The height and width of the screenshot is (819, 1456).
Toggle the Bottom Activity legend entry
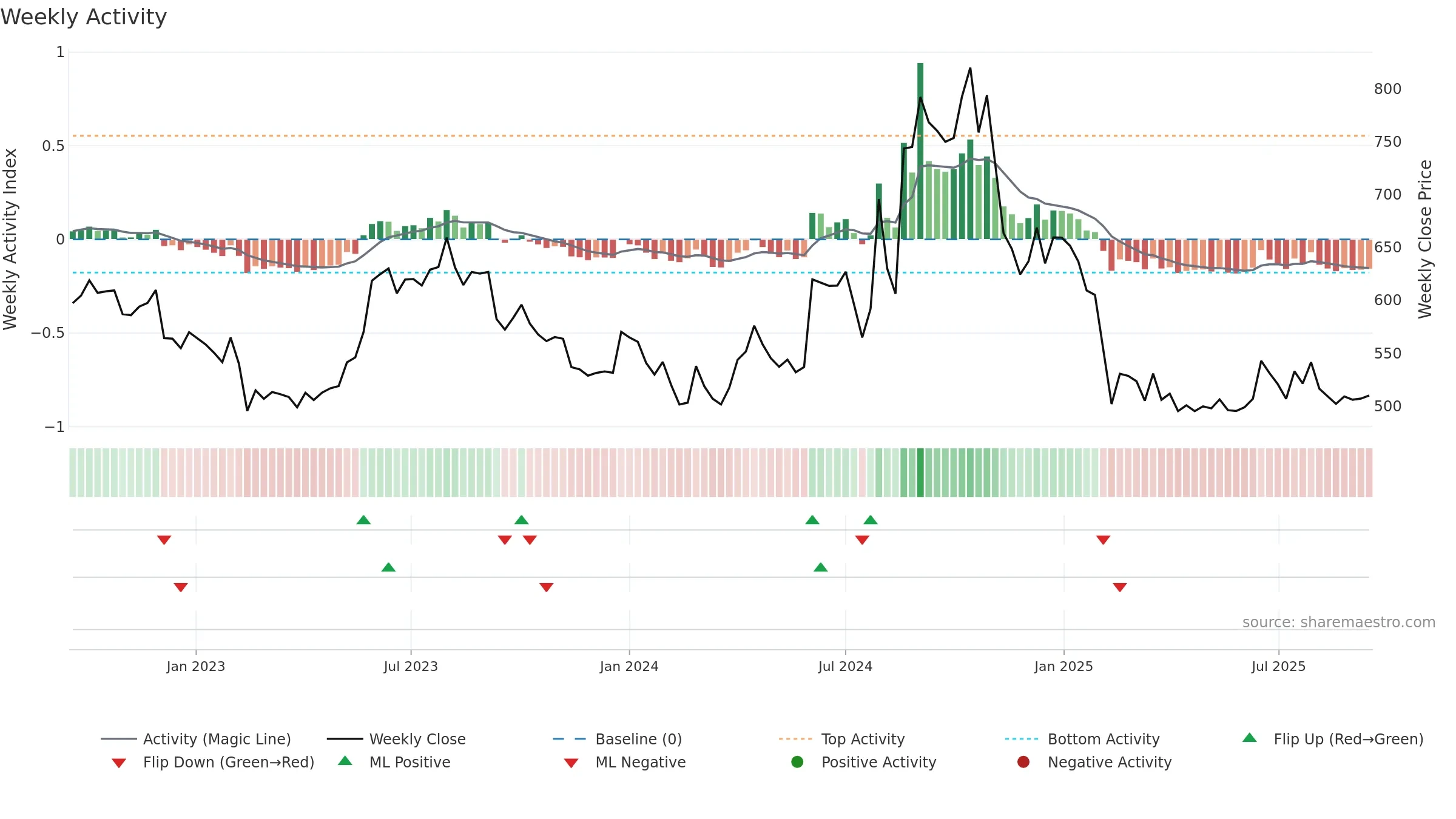(x=1082, y=739)
